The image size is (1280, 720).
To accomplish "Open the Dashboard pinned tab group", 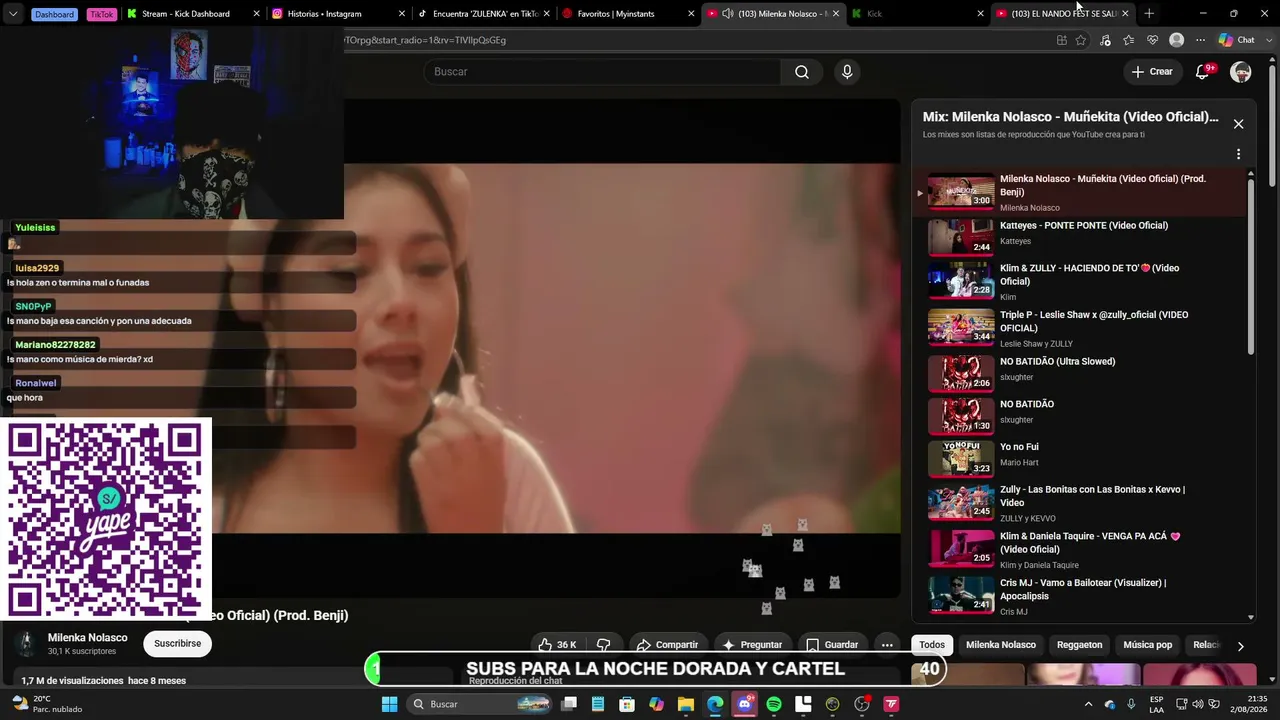I will (56, 14).
